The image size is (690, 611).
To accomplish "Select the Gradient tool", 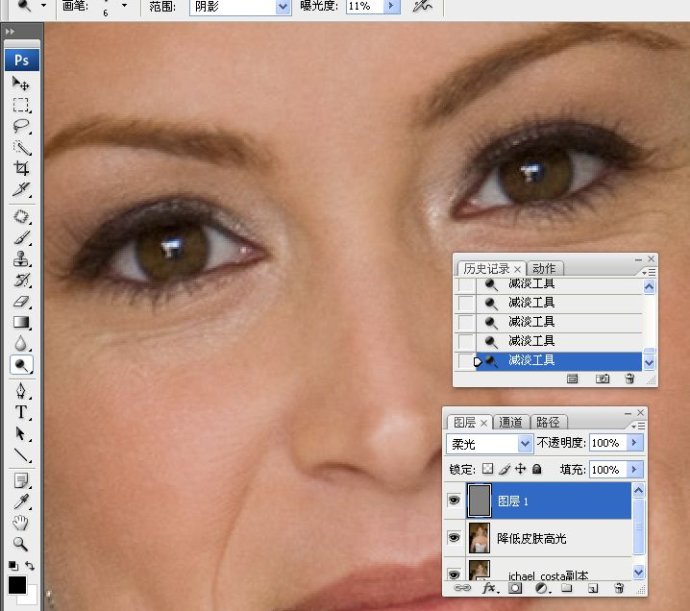I will (x=20, y=322).
